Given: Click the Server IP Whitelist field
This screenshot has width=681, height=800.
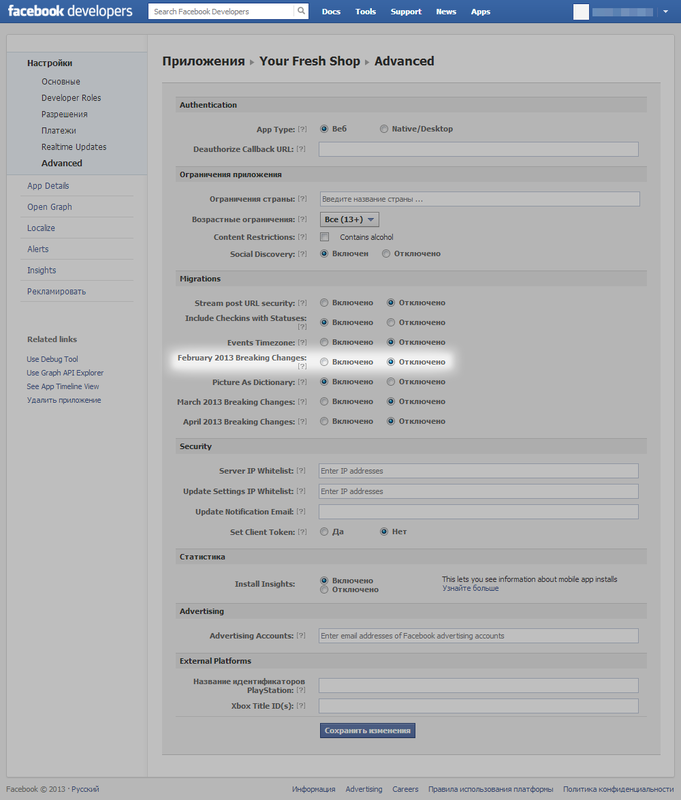Looking at the screenshot, I should [x=478, y=471].
